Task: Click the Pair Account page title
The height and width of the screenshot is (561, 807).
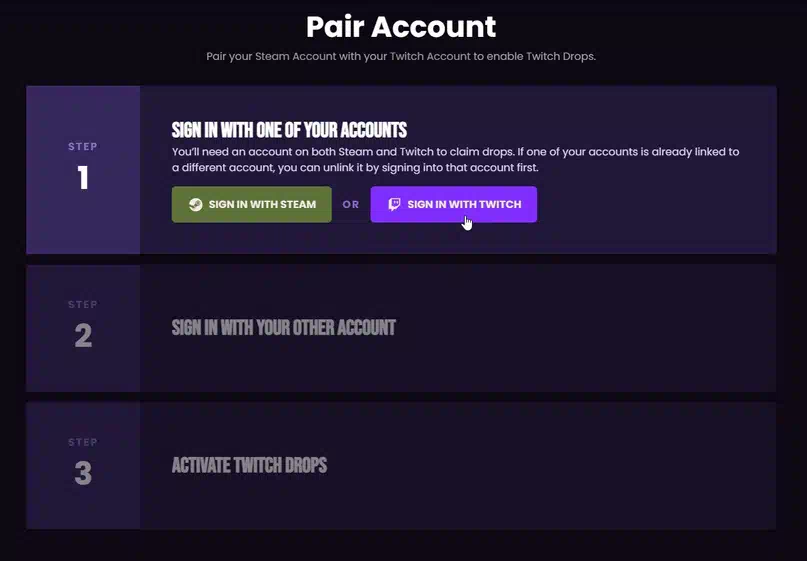Action: tap(401, 26)
